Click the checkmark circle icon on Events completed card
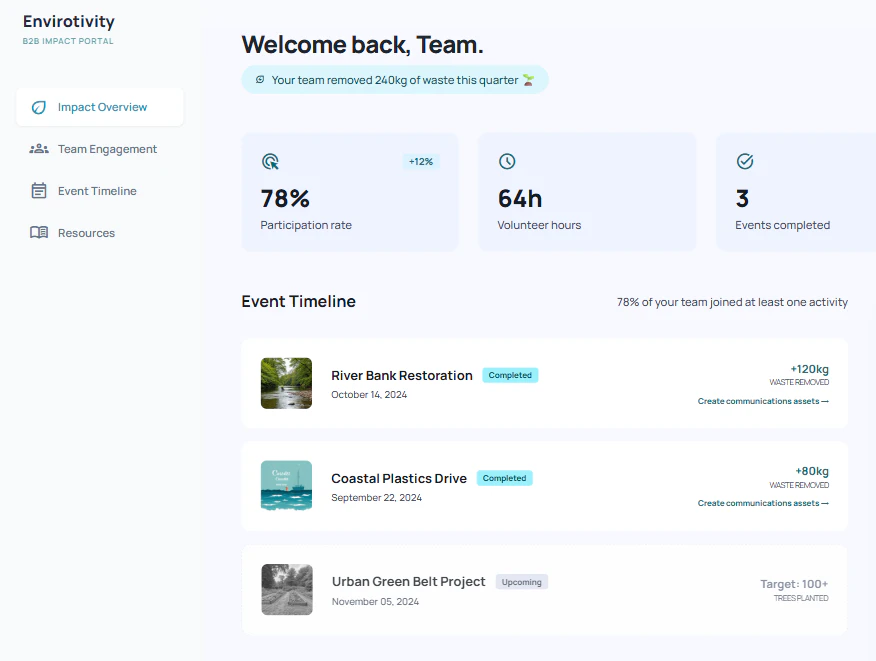Viewport: 876px width, 661px height. pos(745,161)
